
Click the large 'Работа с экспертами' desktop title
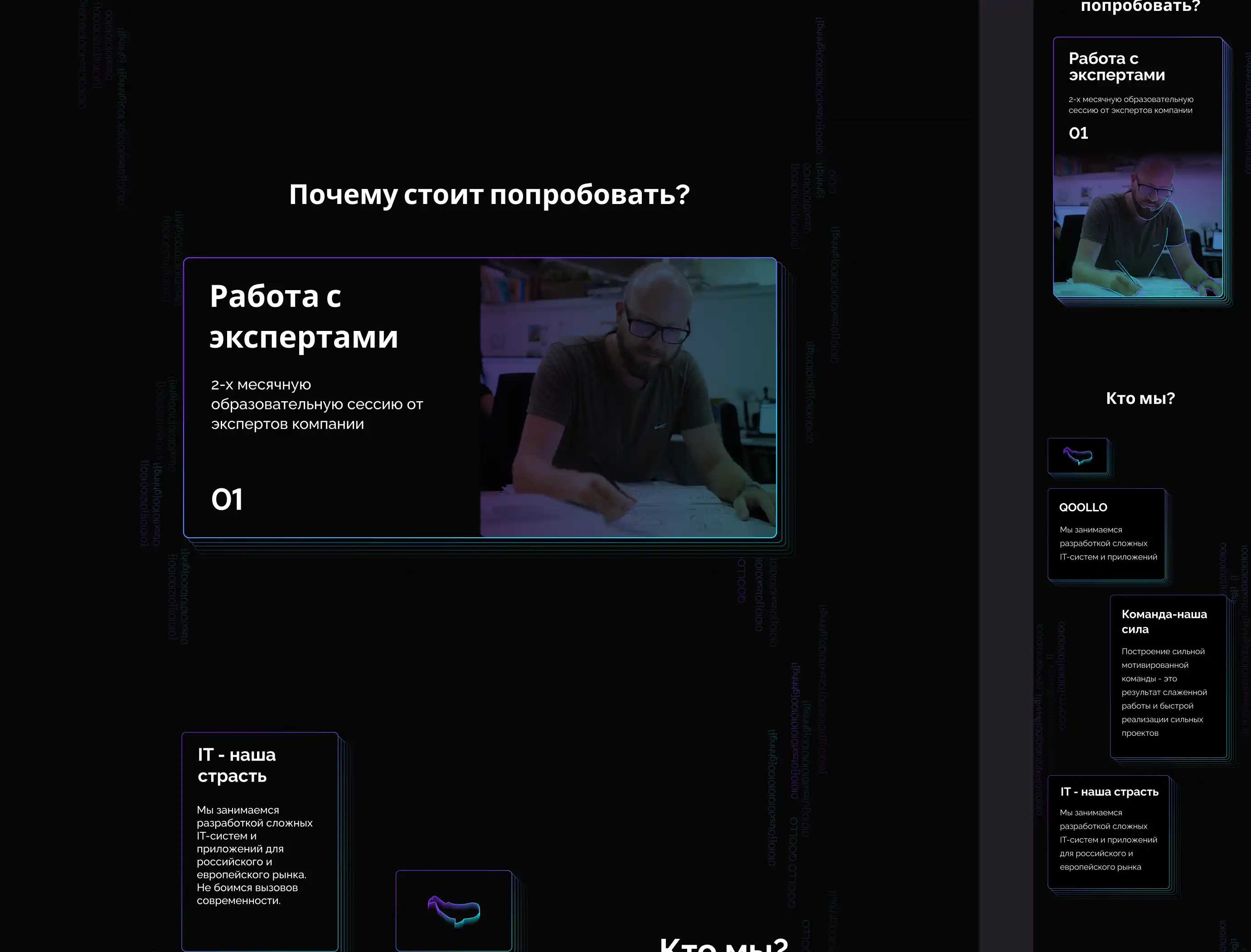click(304, 316)
